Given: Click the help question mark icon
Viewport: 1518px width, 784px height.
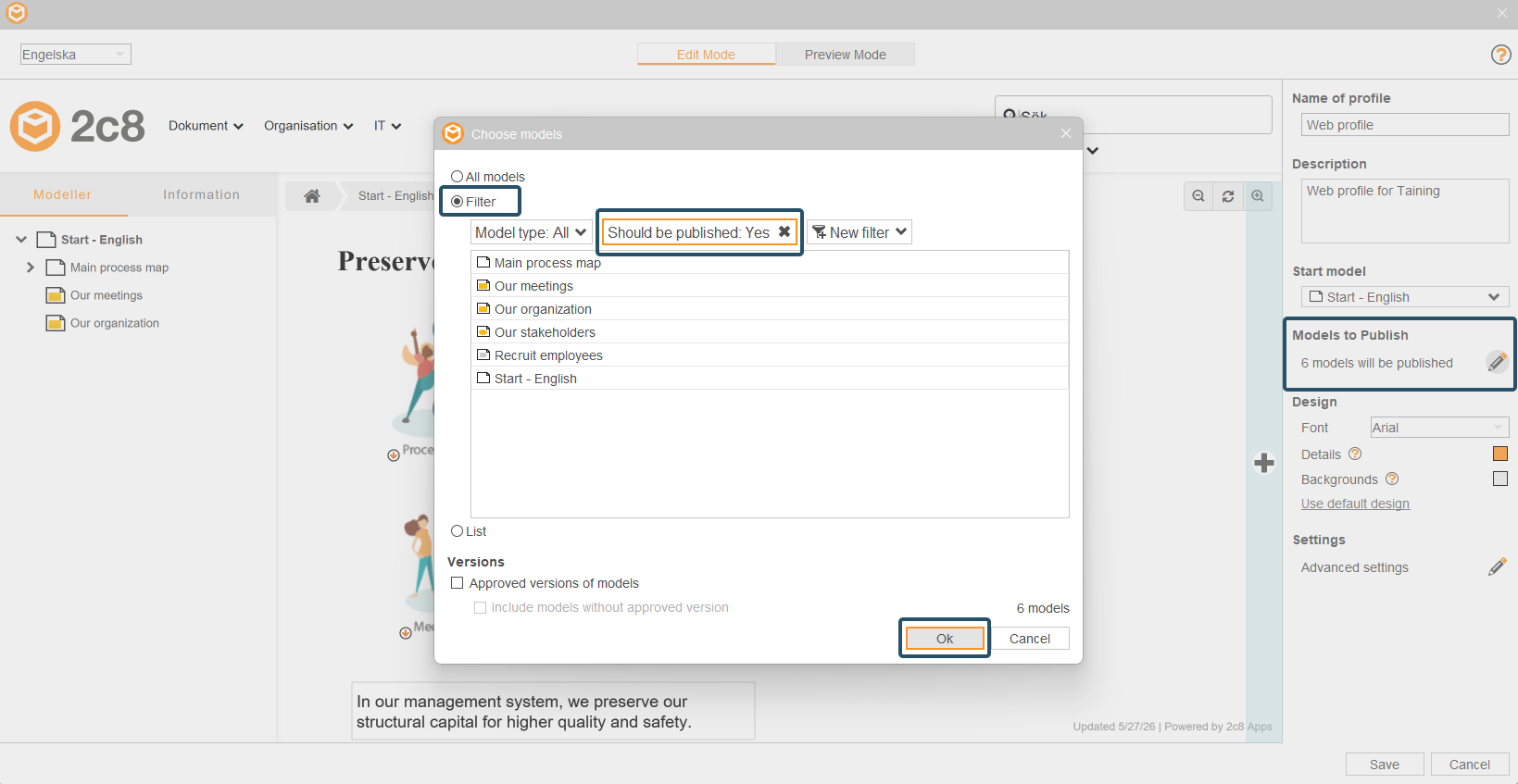Looking at the screenshot, I should pyautogui.click(x=1501, y=55).
